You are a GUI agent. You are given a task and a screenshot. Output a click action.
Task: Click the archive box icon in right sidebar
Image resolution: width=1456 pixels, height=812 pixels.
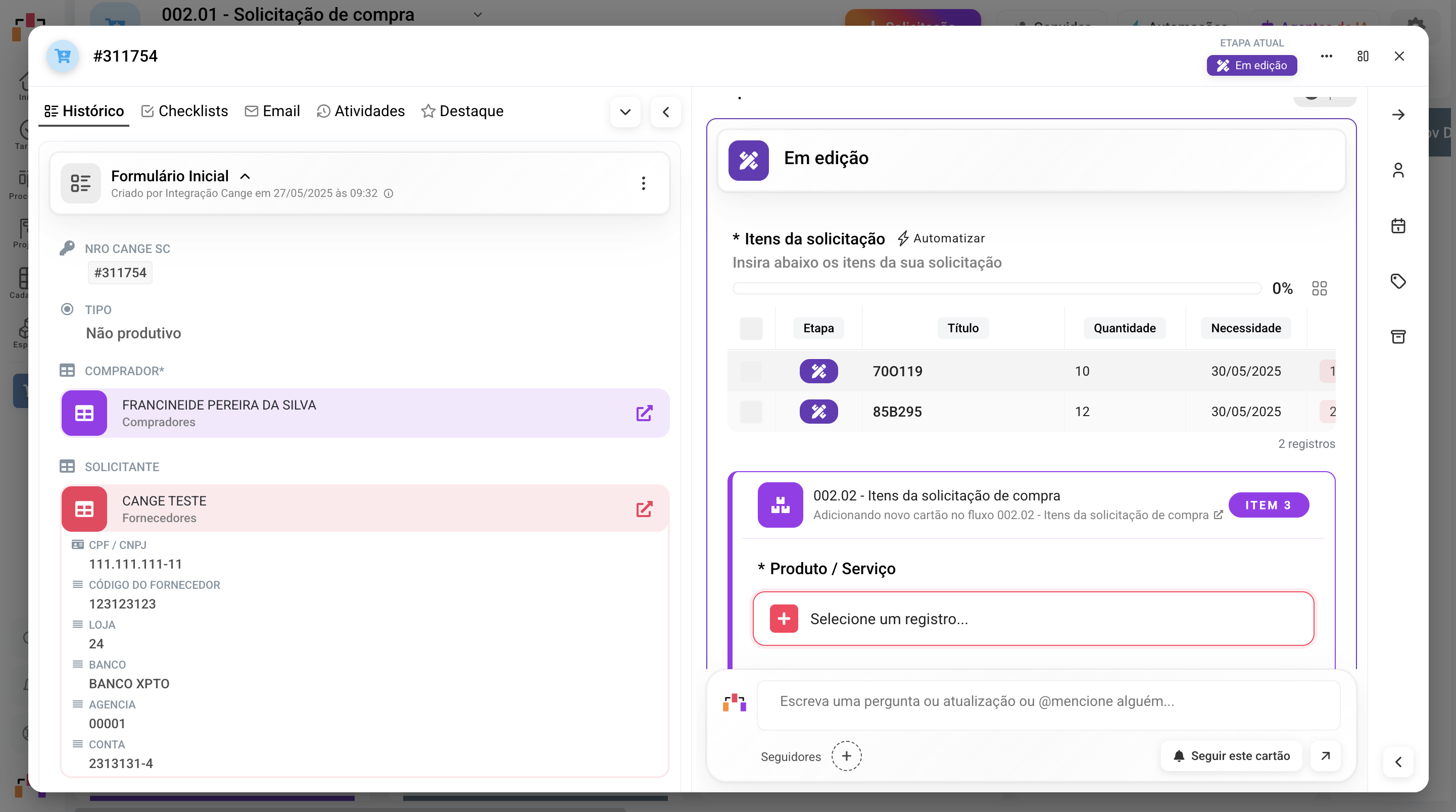pos(1398,337)
